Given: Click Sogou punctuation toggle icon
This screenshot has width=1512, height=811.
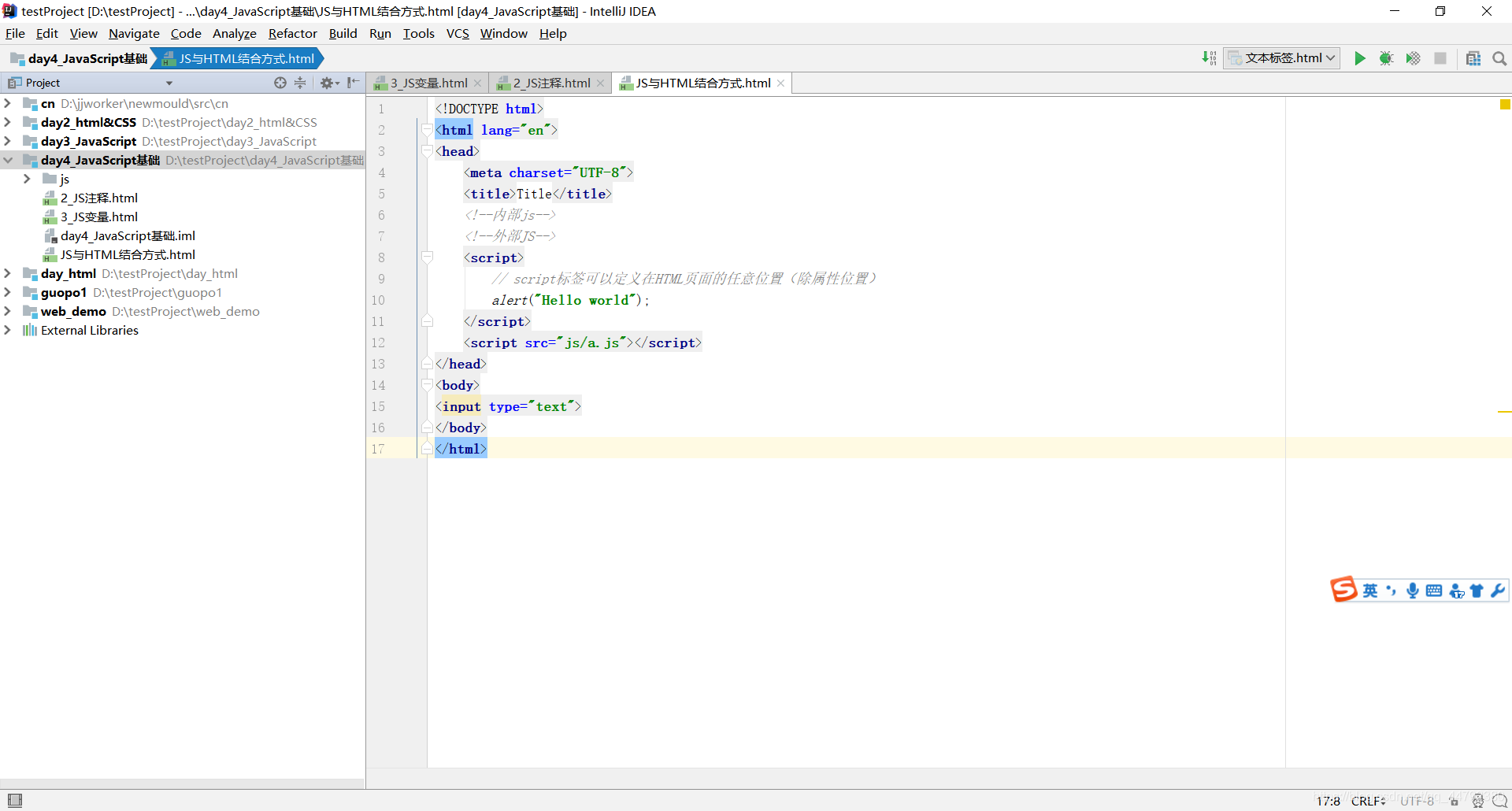Looking at the screenshot, I should 1392,591.
